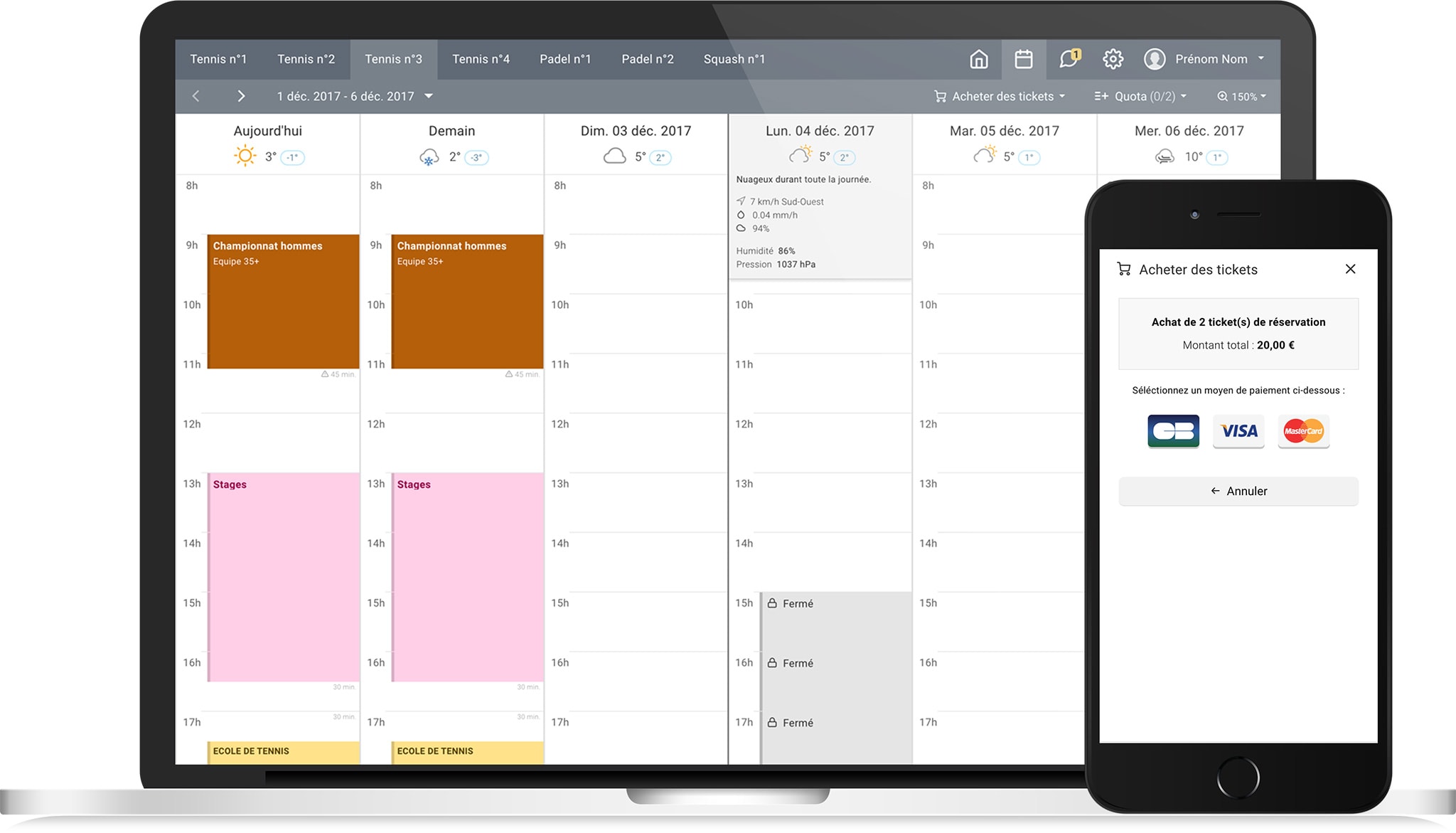This screenshot has width=1456, height=833.
Task: Click the user avatar icon
Action: point(1155,59)
